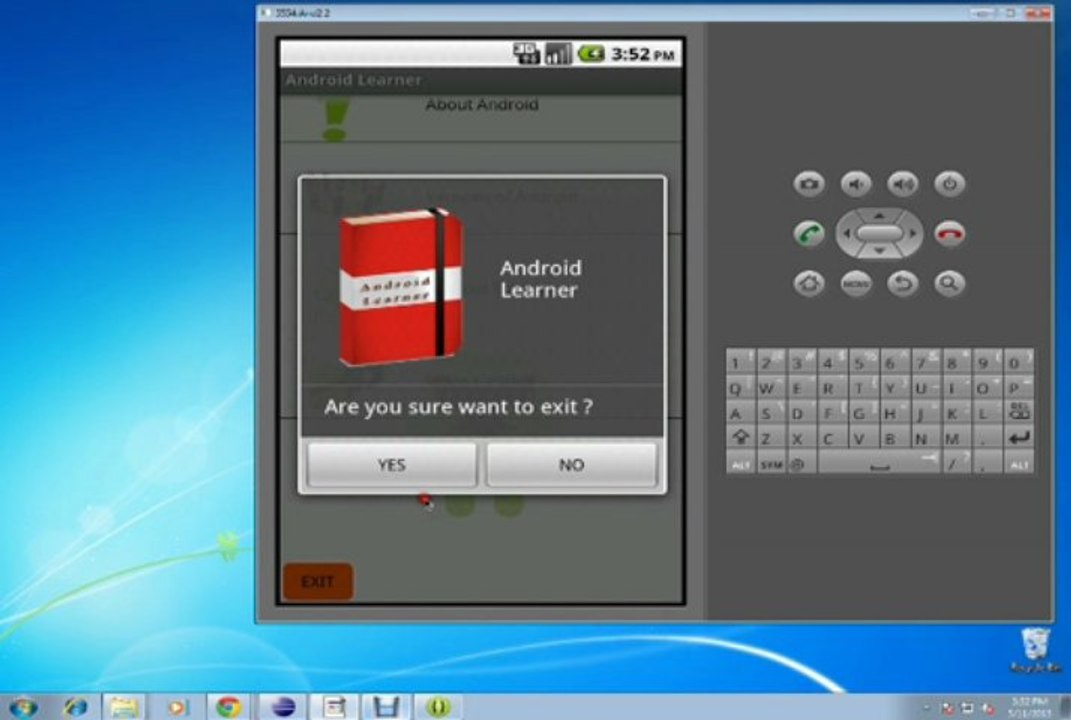Open the Recycle Bin on the desktop

1035,650
